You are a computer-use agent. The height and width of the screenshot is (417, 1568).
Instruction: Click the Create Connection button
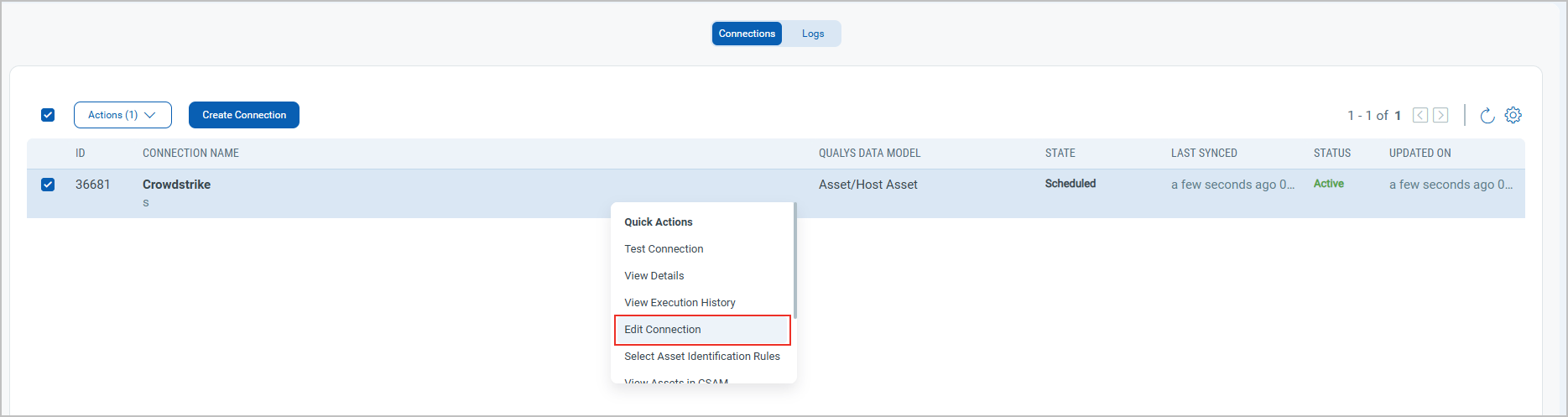point(244,115)
